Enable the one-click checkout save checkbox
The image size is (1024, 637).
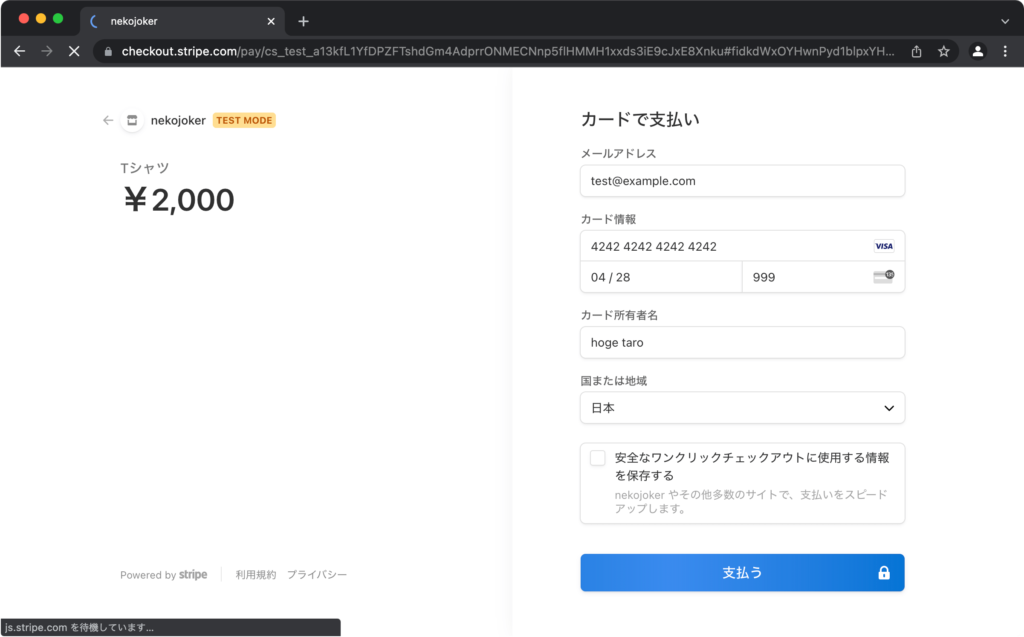point(598,458)
